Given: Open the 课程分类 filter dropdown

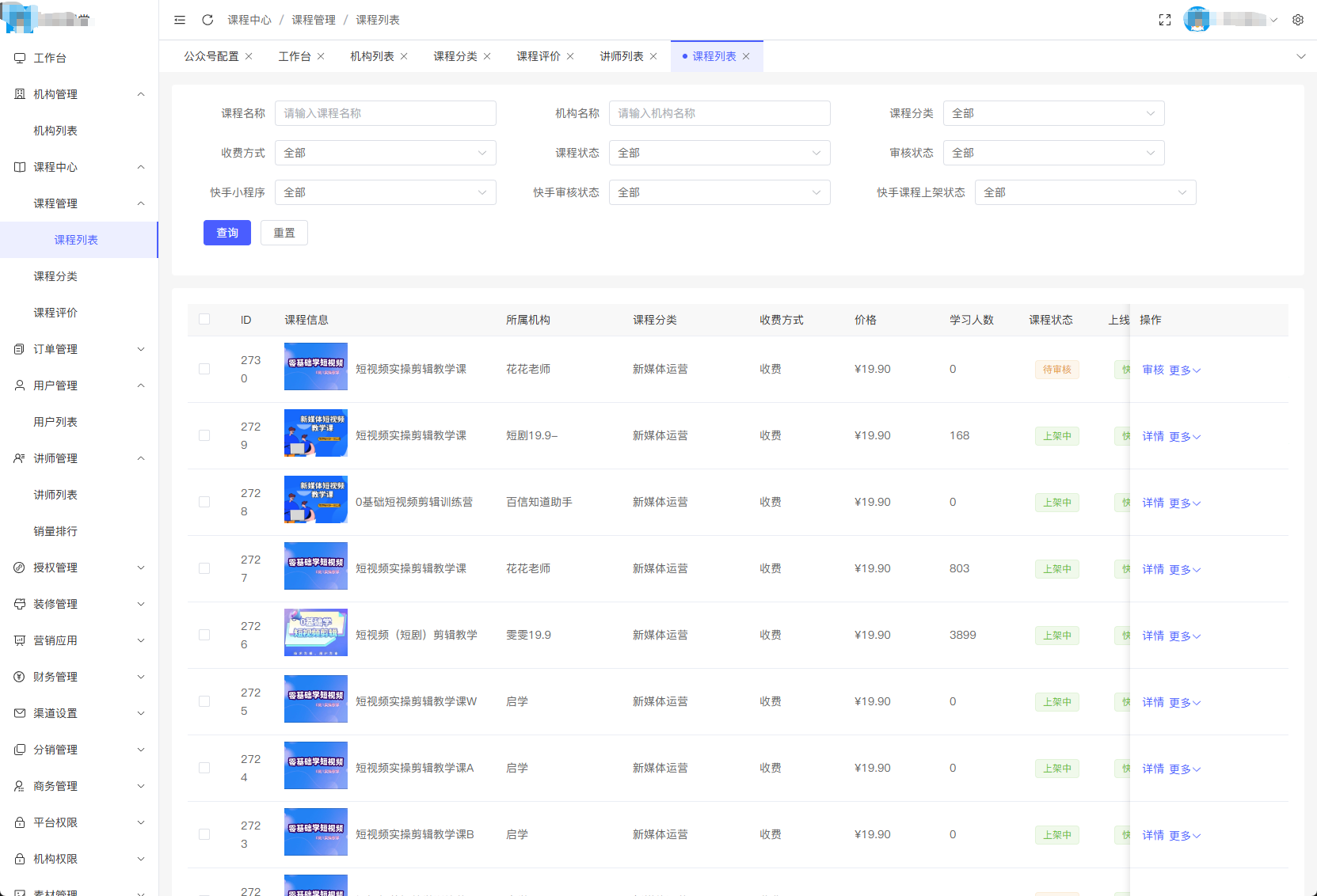Looking at the screenshot, I should (x=1053, y=113).
